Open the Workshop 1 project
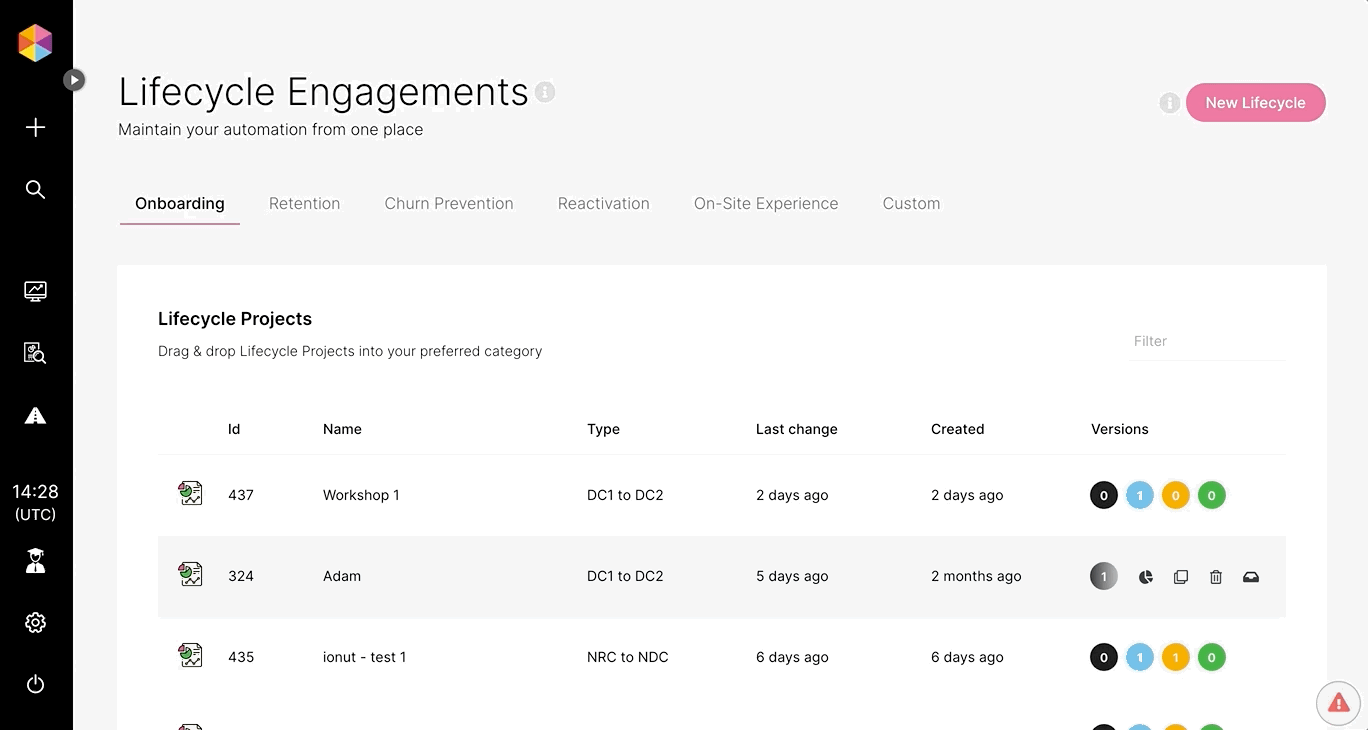The height and width of the screenshot is (730, 1368). pos(361,495)
